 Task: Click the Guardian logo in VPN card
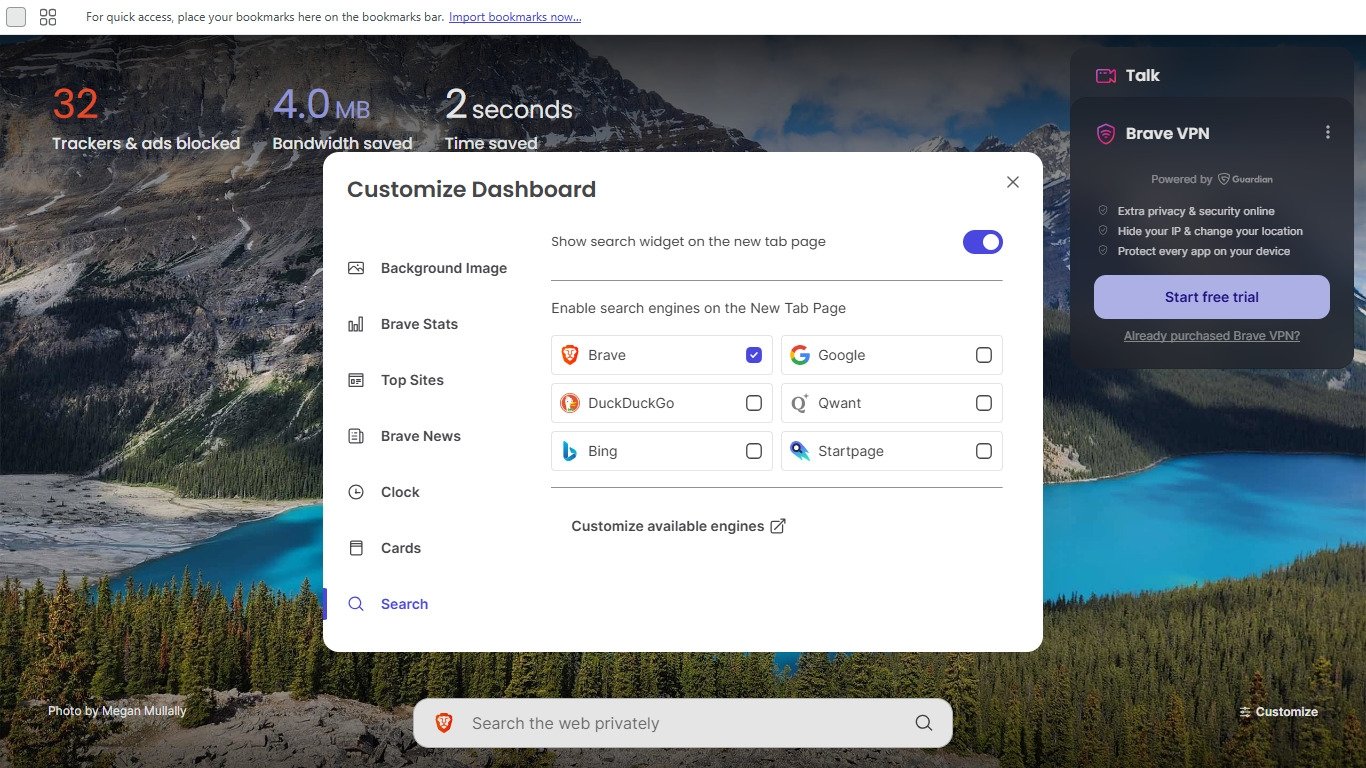1245,179
